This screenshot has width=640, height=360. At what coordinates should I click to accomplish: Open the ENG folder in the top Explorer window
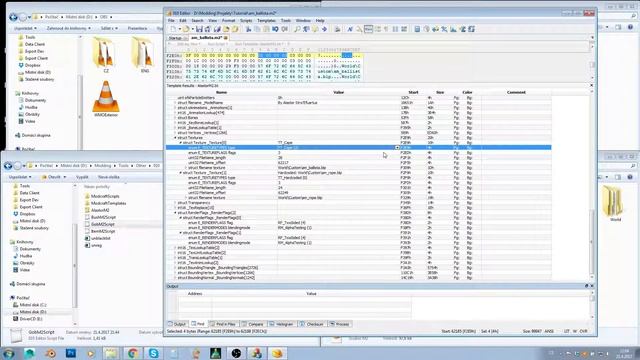142,55
